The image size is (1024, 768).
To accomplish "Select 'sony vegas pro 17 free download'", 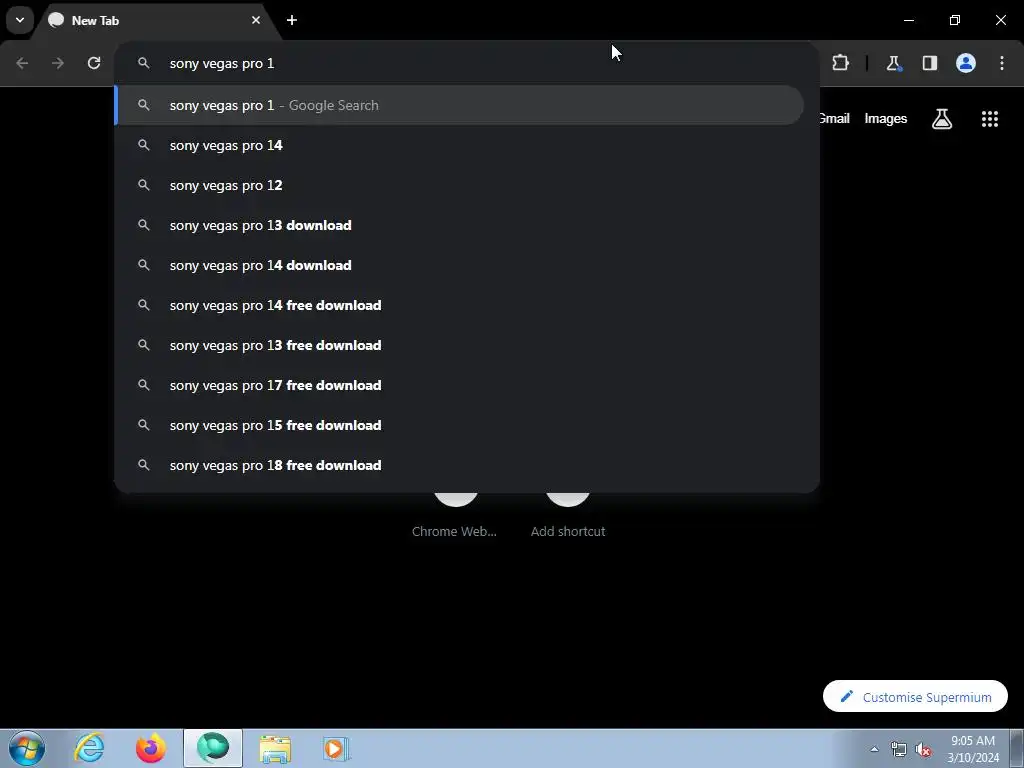I will [x=459, y=385].
